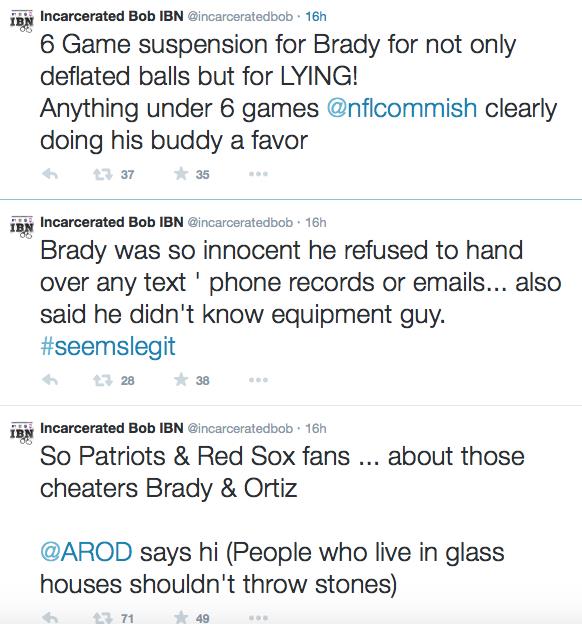Screen dimensions: 582x624
Task: Open the first tweet's 16h timestamp
Action: click(x=316, y=16)
